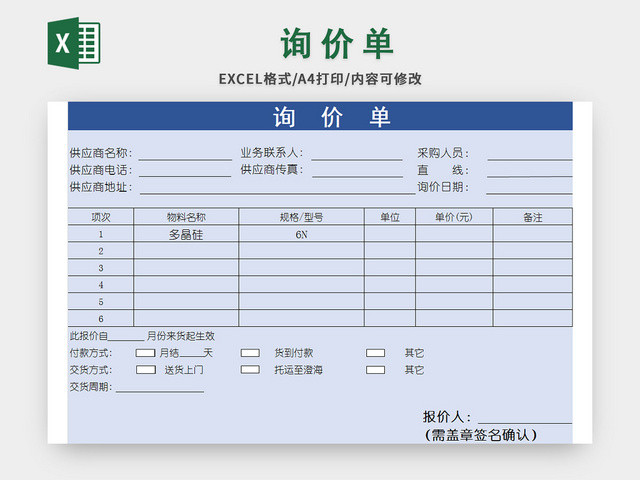The height and width of the screenshot is (480, 640).
Task: Select the empty 物料名称 cell in row 2
Action: pyautogui.click(x=186, y=251)
